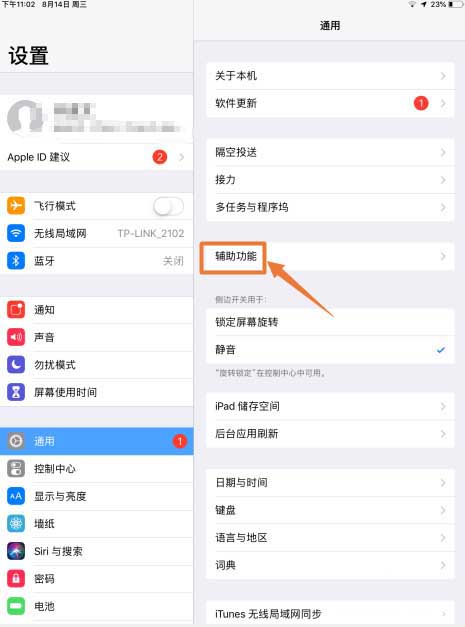Select the Bluetooth (蓝牙) icon
The width and height of the screenshot is (465, 627).
pos(16,261)
